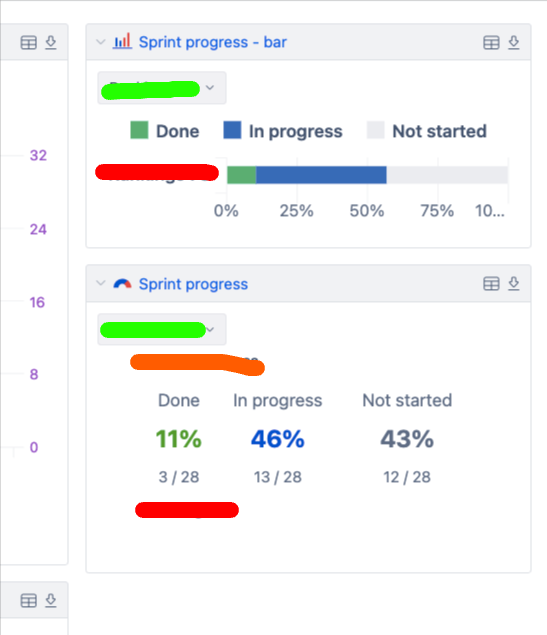Image resolution: width=547 pixels, height=635 pixels.
Task: Toggle the In progress legend series
Action: tap(283, 131)
